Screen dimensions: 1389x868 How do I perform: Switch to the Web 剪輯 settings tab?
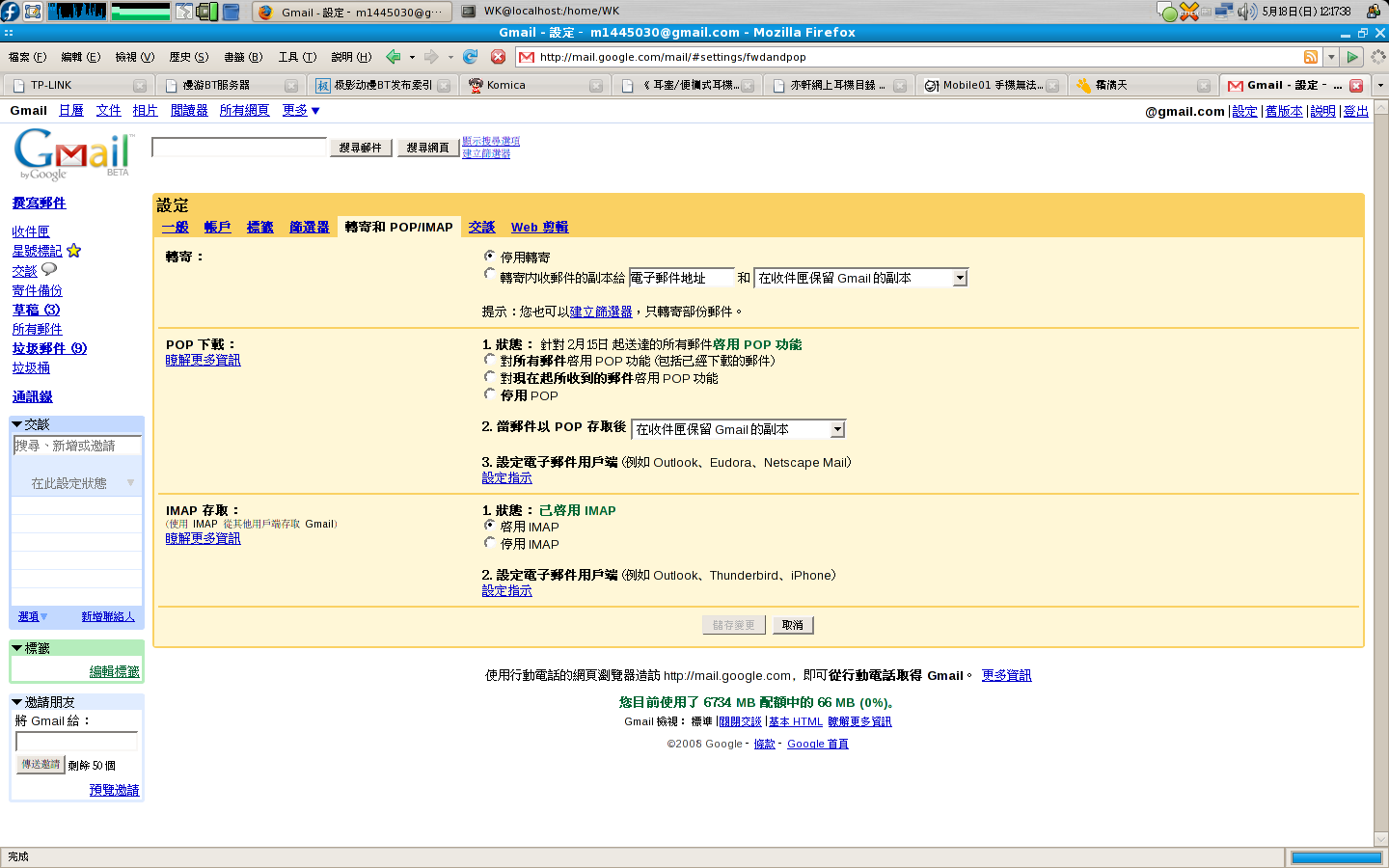539,228
